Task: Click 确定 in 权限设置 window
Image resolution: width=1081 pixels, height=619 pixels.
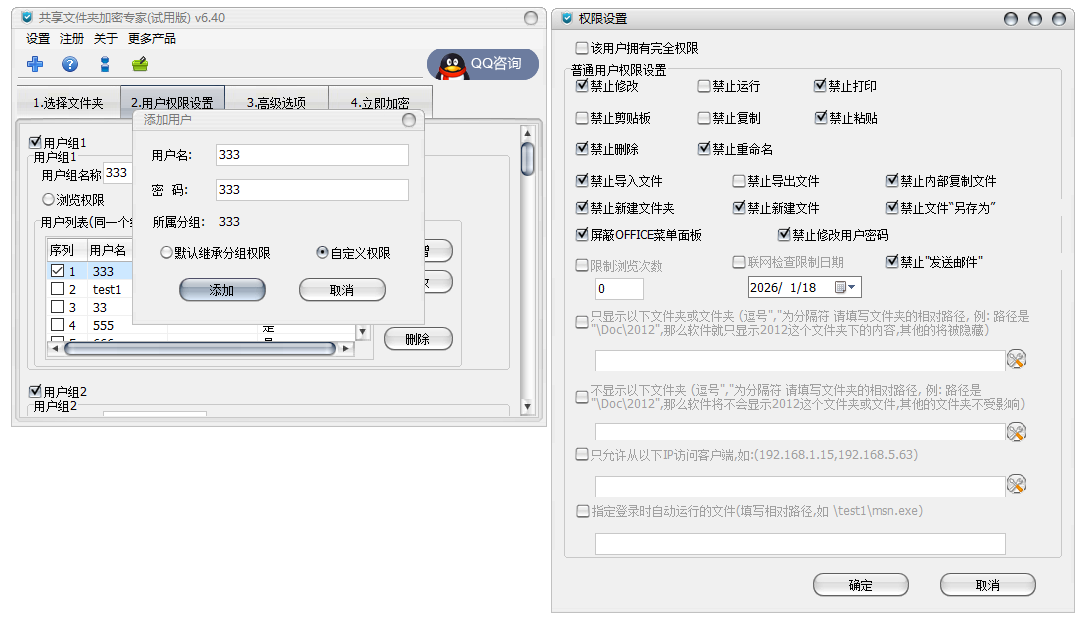Action: (860, 585)
